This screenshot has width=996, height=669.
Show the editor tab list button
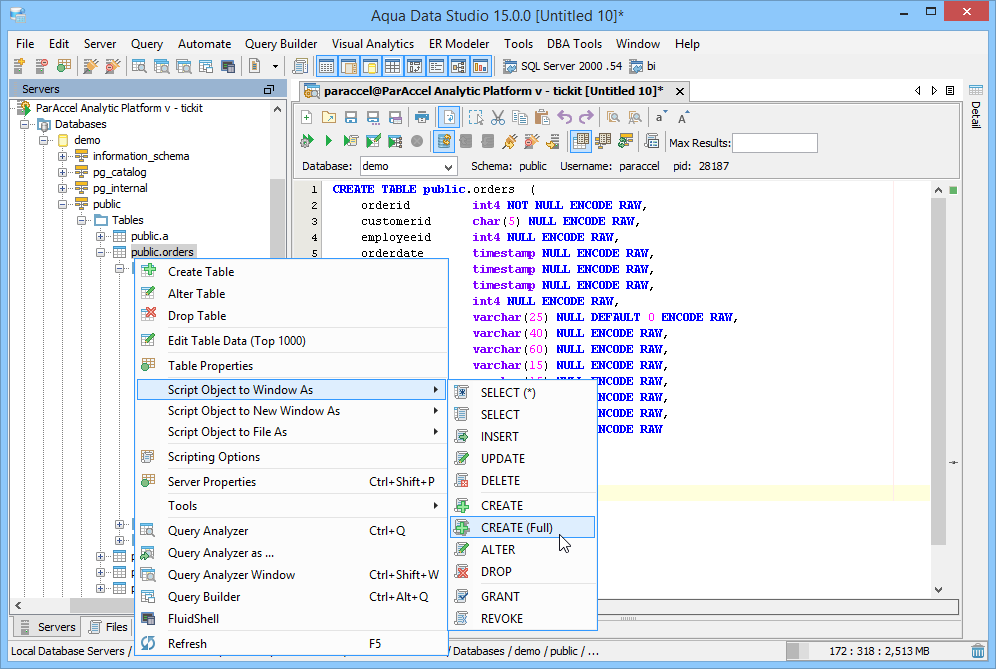coord(950,90)
